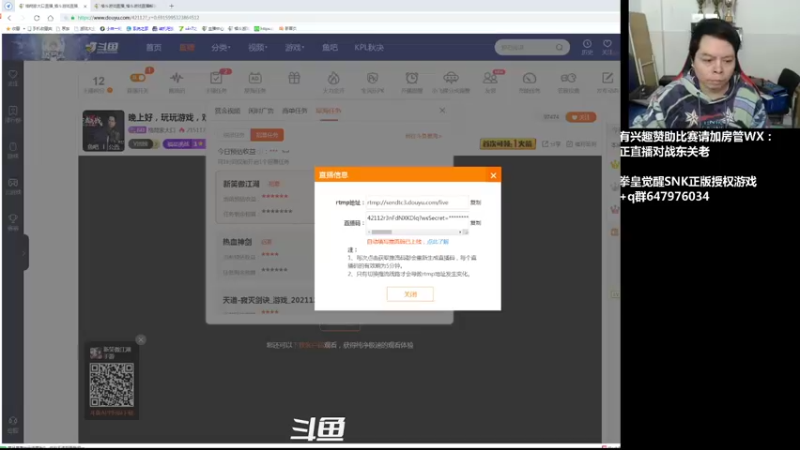
Task: Switch to the 闲时广告 tab
Action: point(261,111)
